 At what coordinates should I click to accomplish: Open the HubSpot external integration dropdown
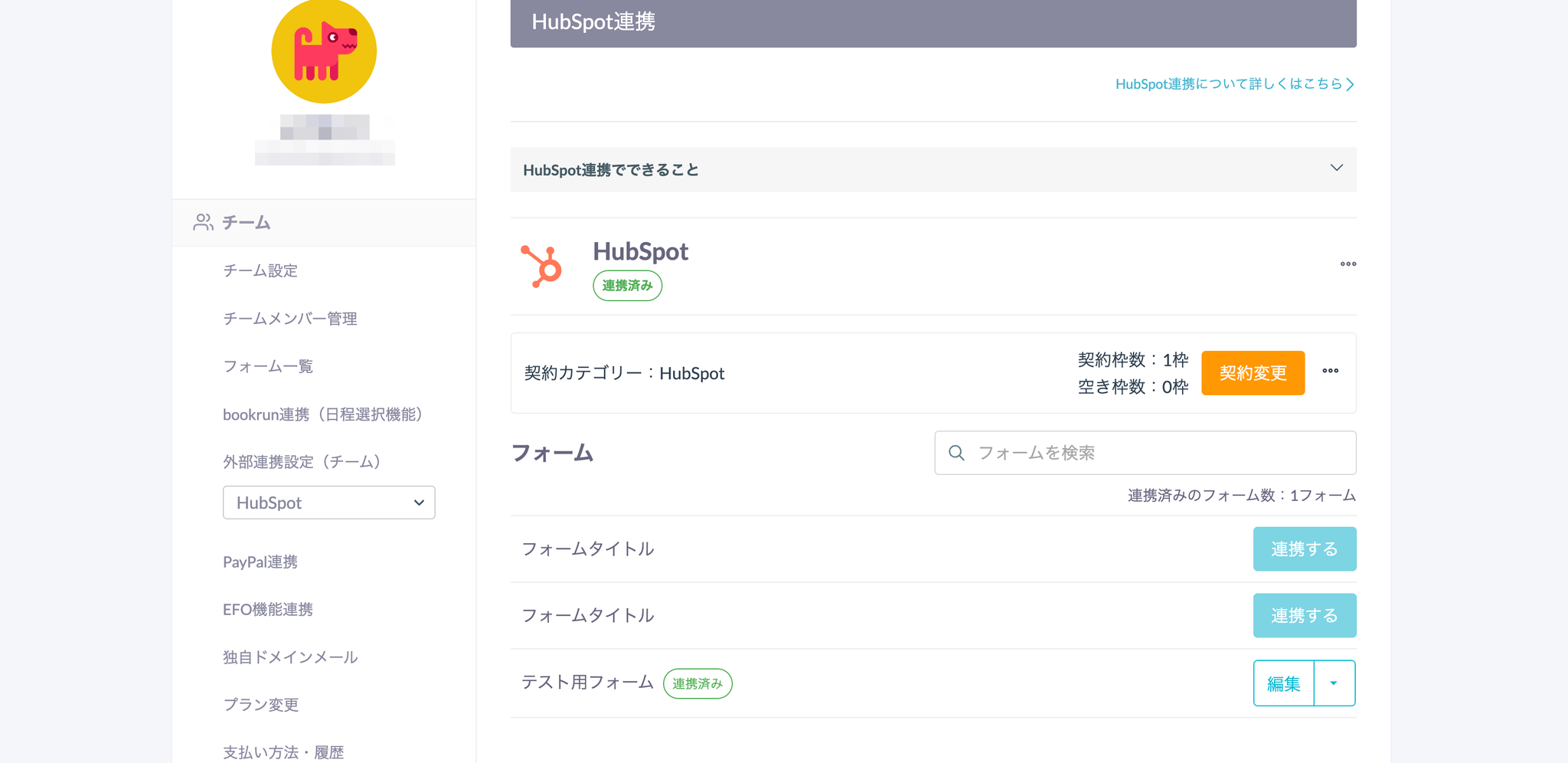click(x=329, y=503)
